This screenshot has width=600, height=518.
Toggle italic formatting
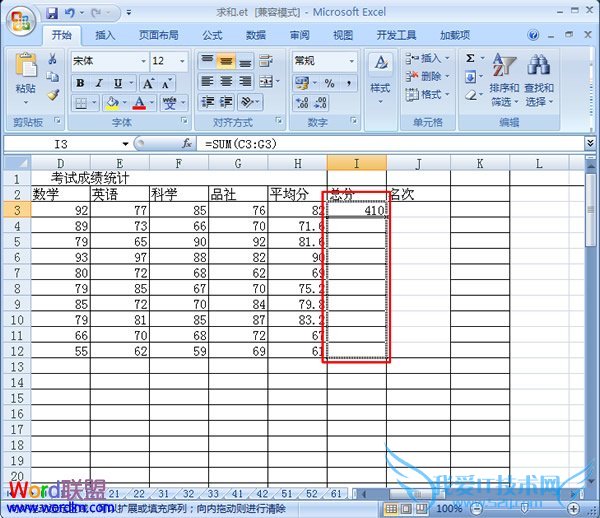coord(99,83)
